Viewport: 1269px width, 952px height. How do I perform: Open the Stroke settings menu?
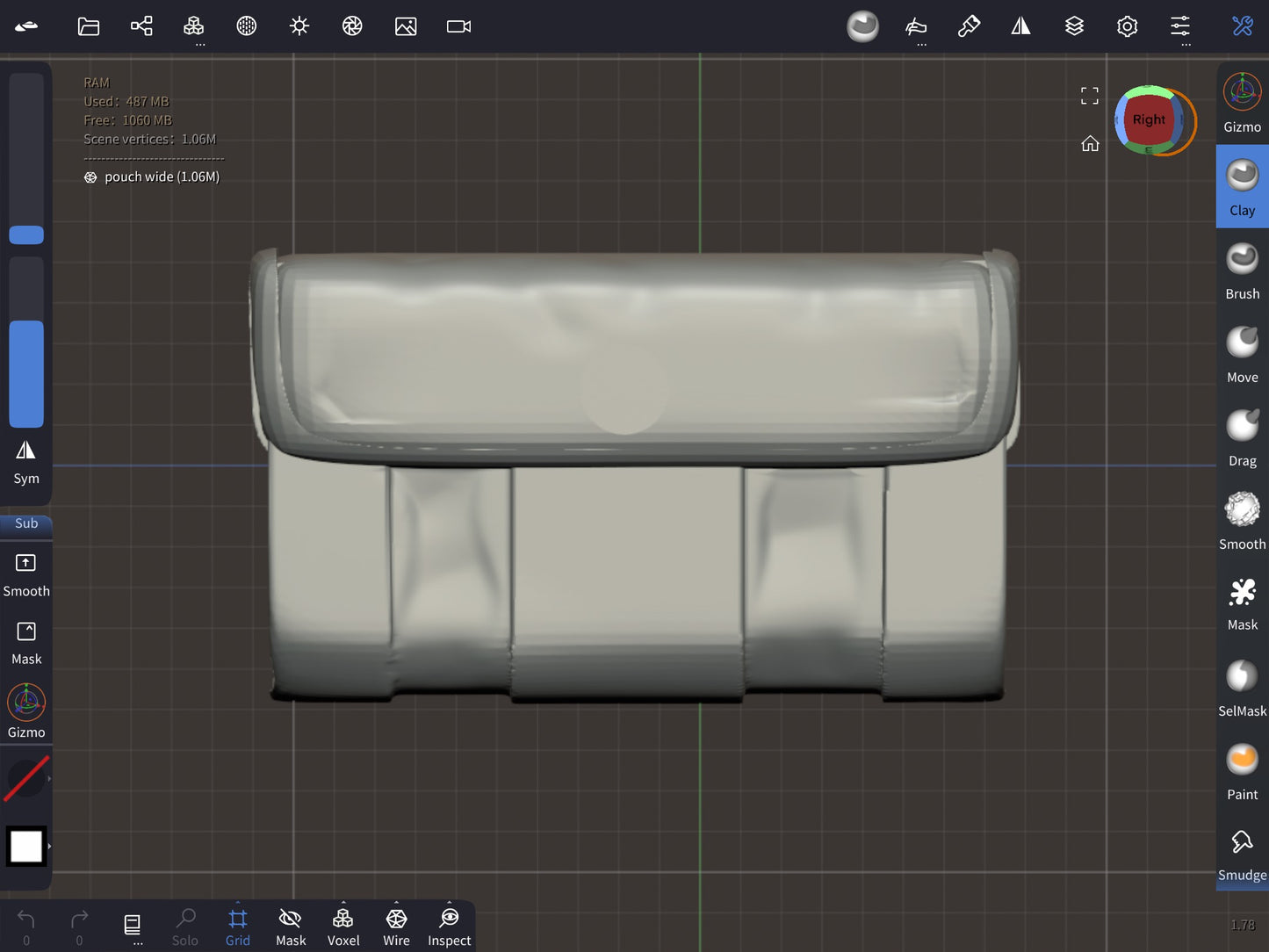point(916,26)
